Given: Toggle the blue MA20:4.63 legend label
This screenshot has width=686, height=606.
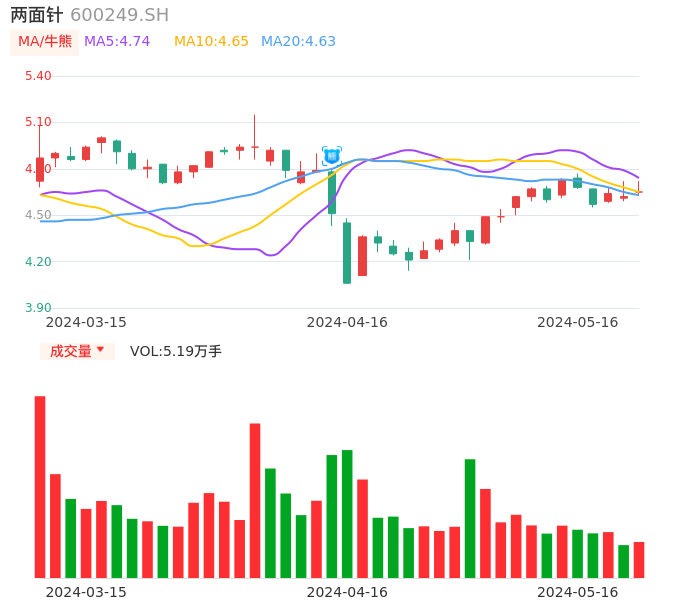Looking at the screenshot, I should tap(298, 42).
